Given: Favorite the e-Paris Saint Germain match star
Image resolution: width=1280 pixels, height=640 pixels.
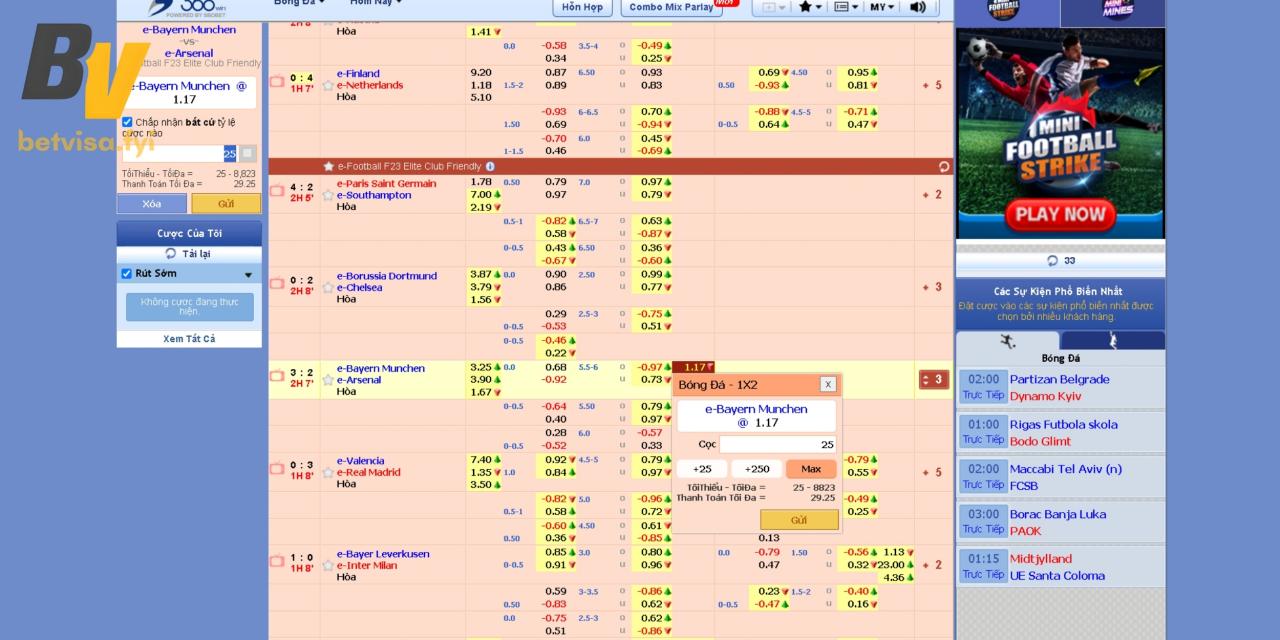Looking at the screenshot, I should pos(328,195).
